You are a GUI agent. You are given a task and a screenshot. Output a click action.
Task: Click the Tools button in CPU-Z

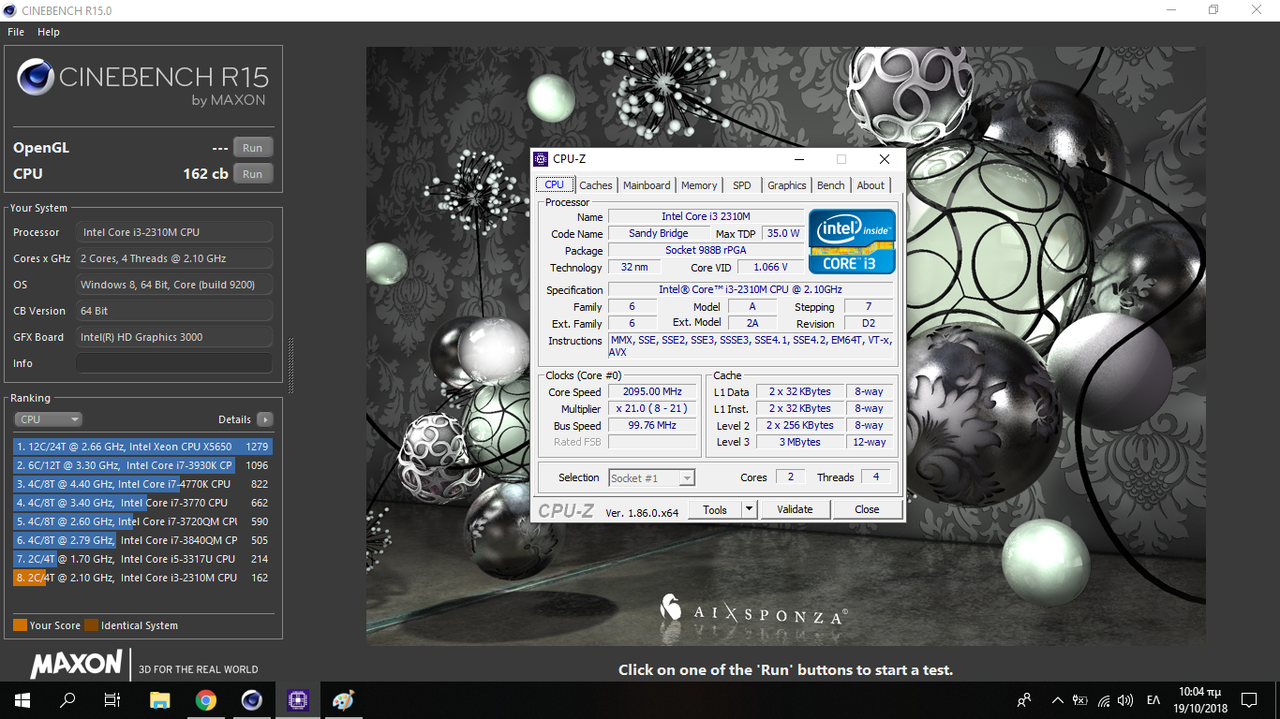click(x=715, y=509)
